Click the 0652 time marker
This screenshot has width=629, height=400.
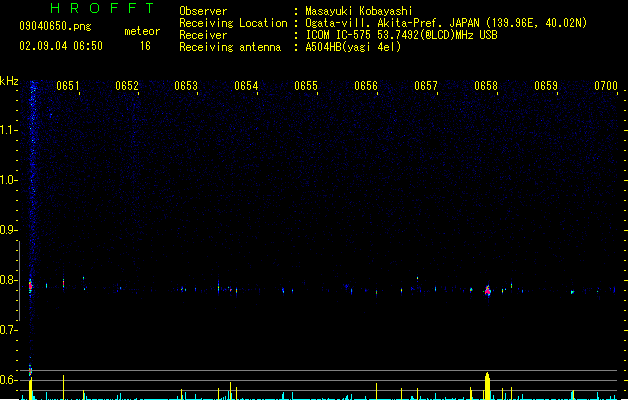pyautogui.click(x=127, y=86)
